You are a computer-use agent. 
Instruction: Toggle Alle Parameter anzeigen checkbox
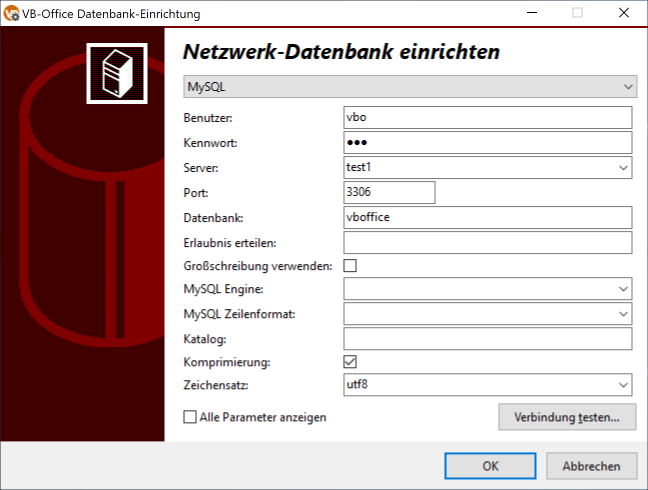(190, 417)
